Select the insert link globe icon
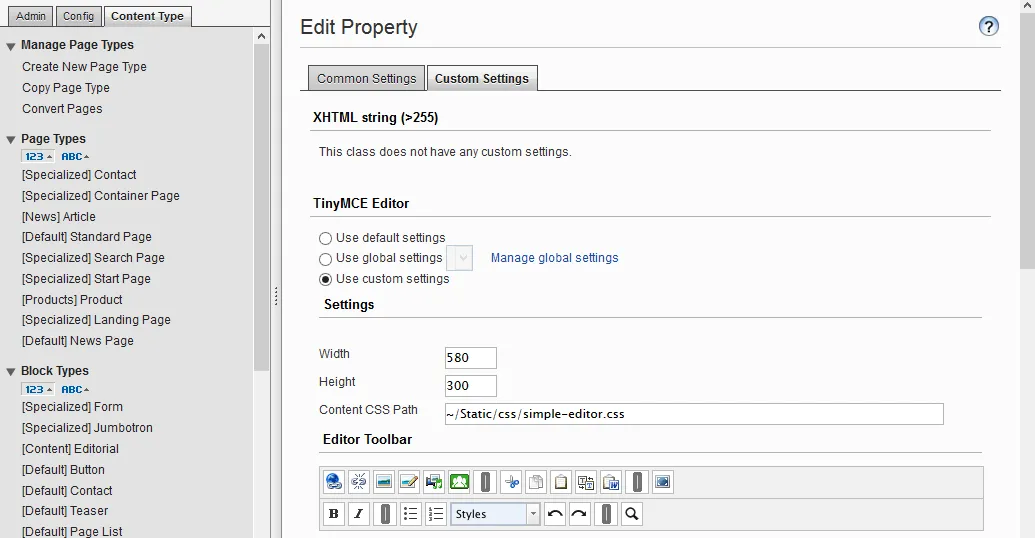1035x538 pixels. [334, 482]
